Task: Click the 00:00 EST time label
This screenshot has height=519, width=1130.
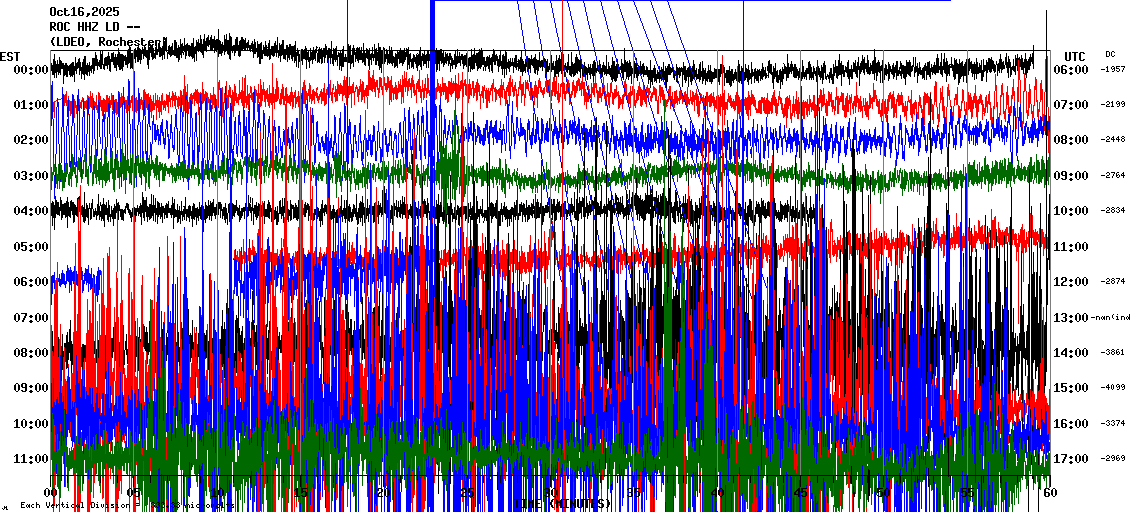Action: pyautogui.click(x=32, y=70)
